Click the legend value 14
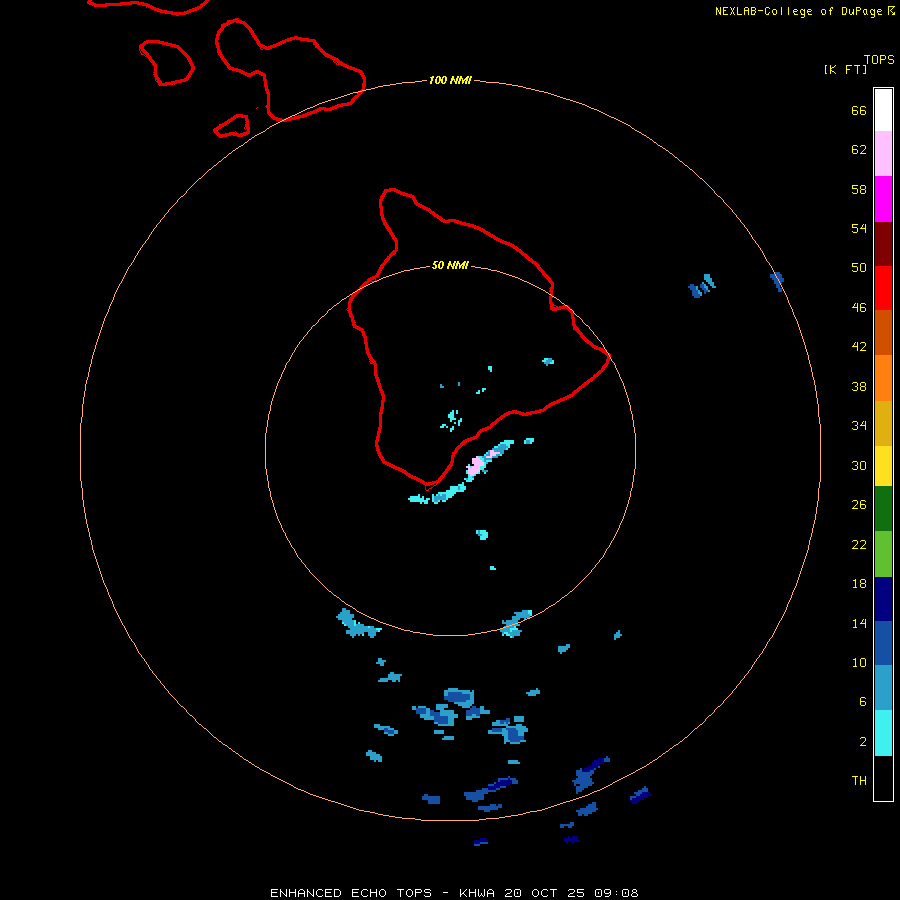The height and width of the screenshot is (900, 900). [859, 623]
